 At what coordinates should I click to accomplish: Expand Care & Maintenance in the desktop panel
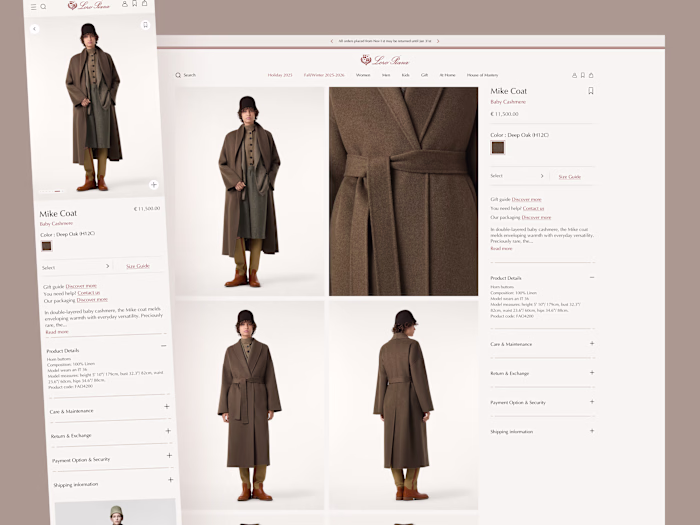(x=592, y=344)
